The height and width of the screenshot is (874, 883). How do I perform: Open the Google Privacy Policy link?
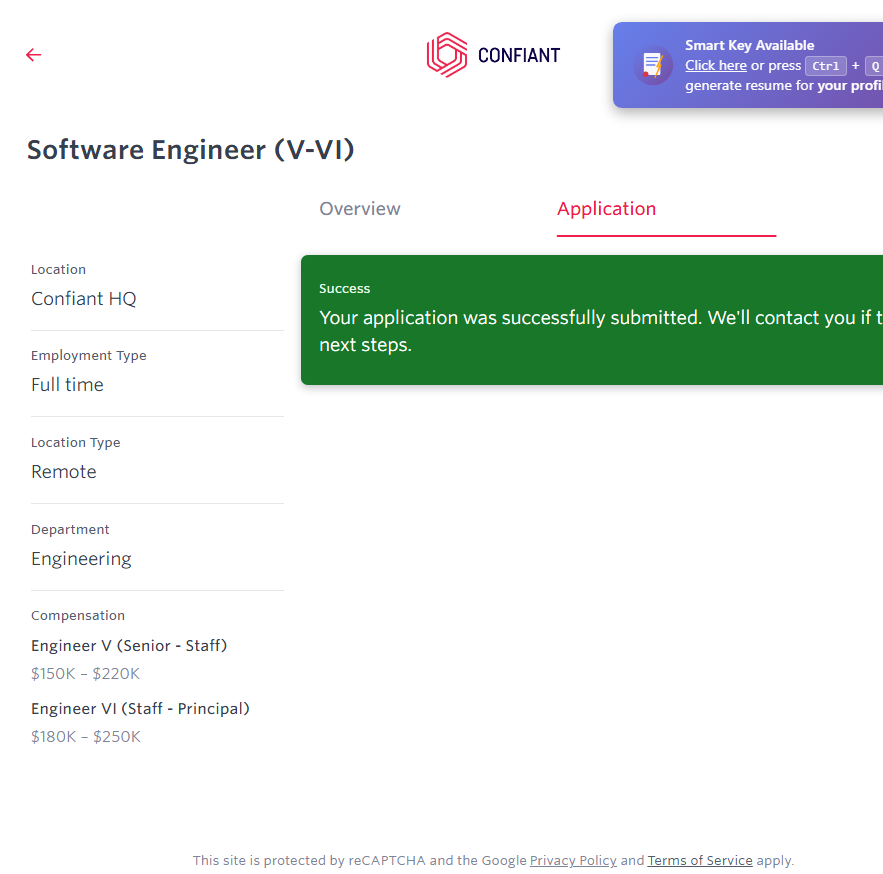(573, 860)
